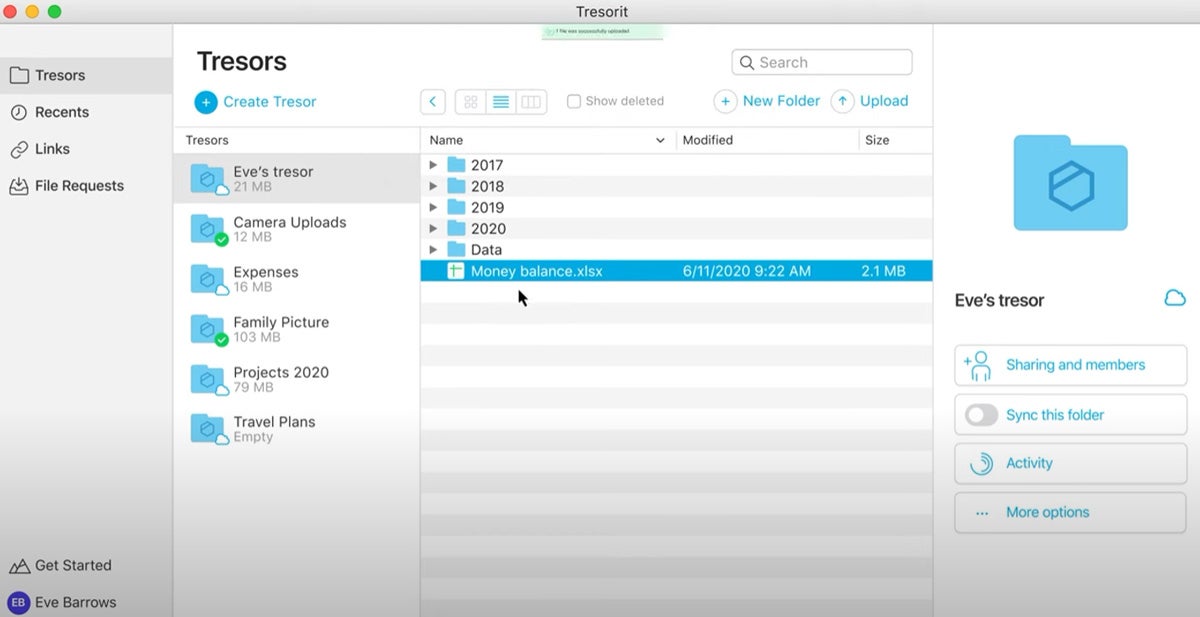Click the File Requests inbox icon
This screenshot has width=1200, height=617.
tap(19, 186)
